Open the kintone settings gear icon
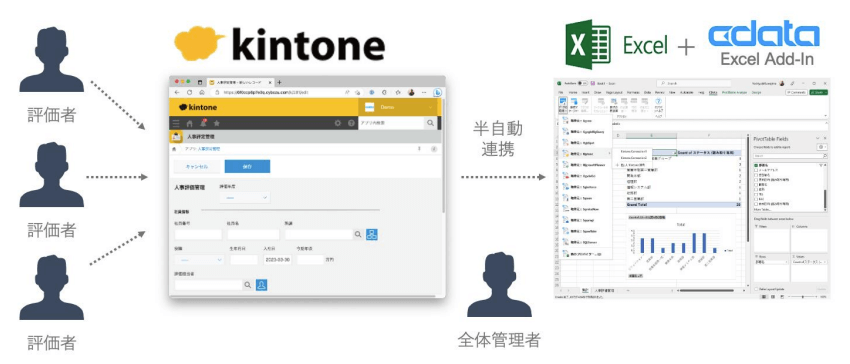The height and width of the screenshot is (364, 850). click(x=338, y=123)
